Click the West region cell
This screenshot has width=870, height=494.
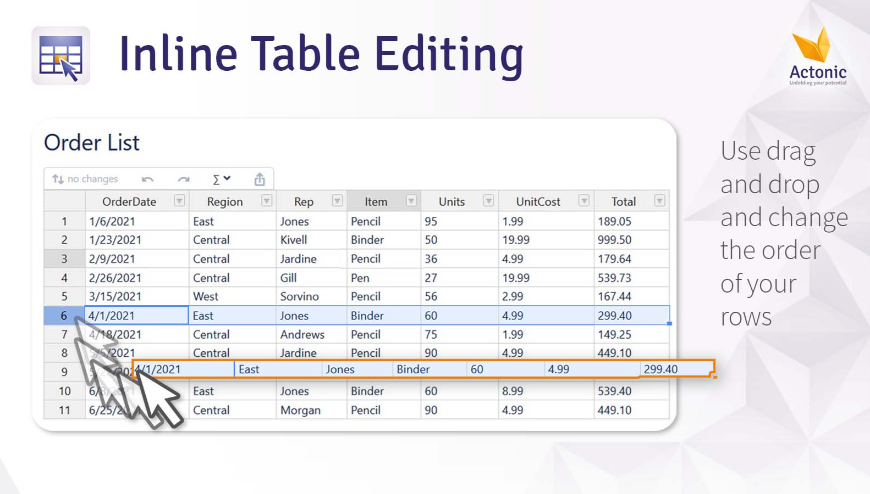click(232, 297)
